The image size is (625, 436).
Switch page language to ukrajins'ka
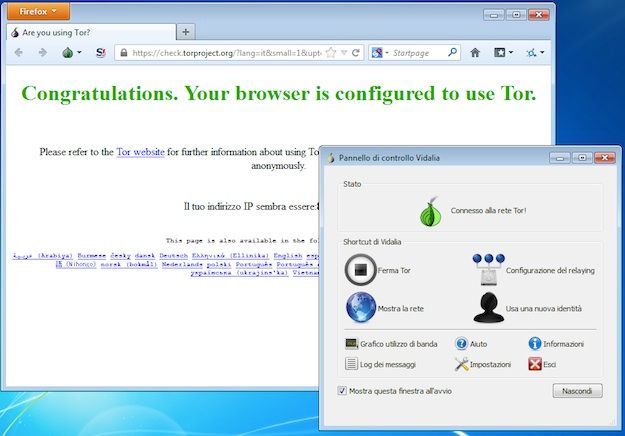(239, 273)
